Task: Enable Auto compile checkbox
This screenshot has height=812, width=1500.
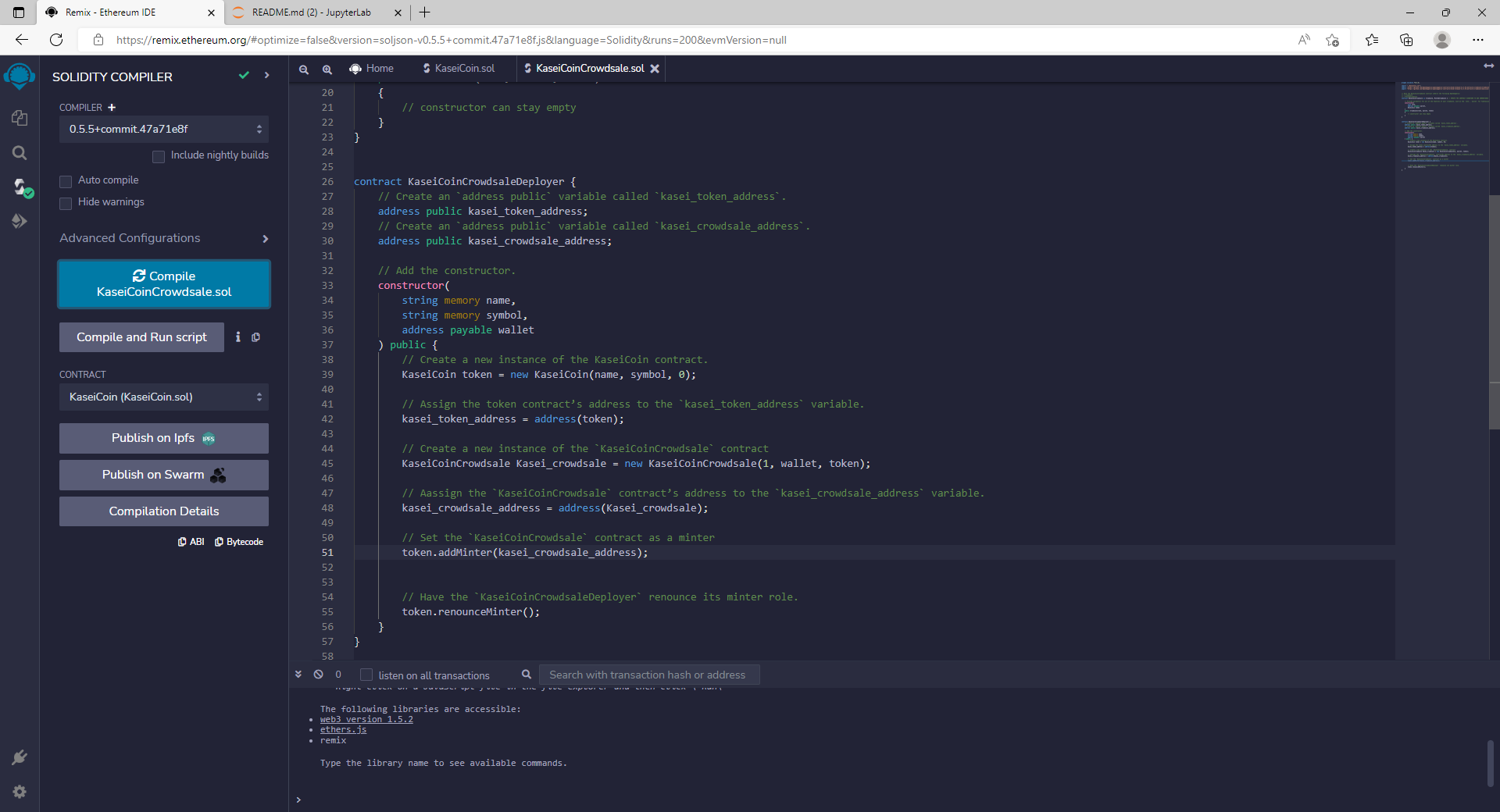Action: (x=66, y=181)
